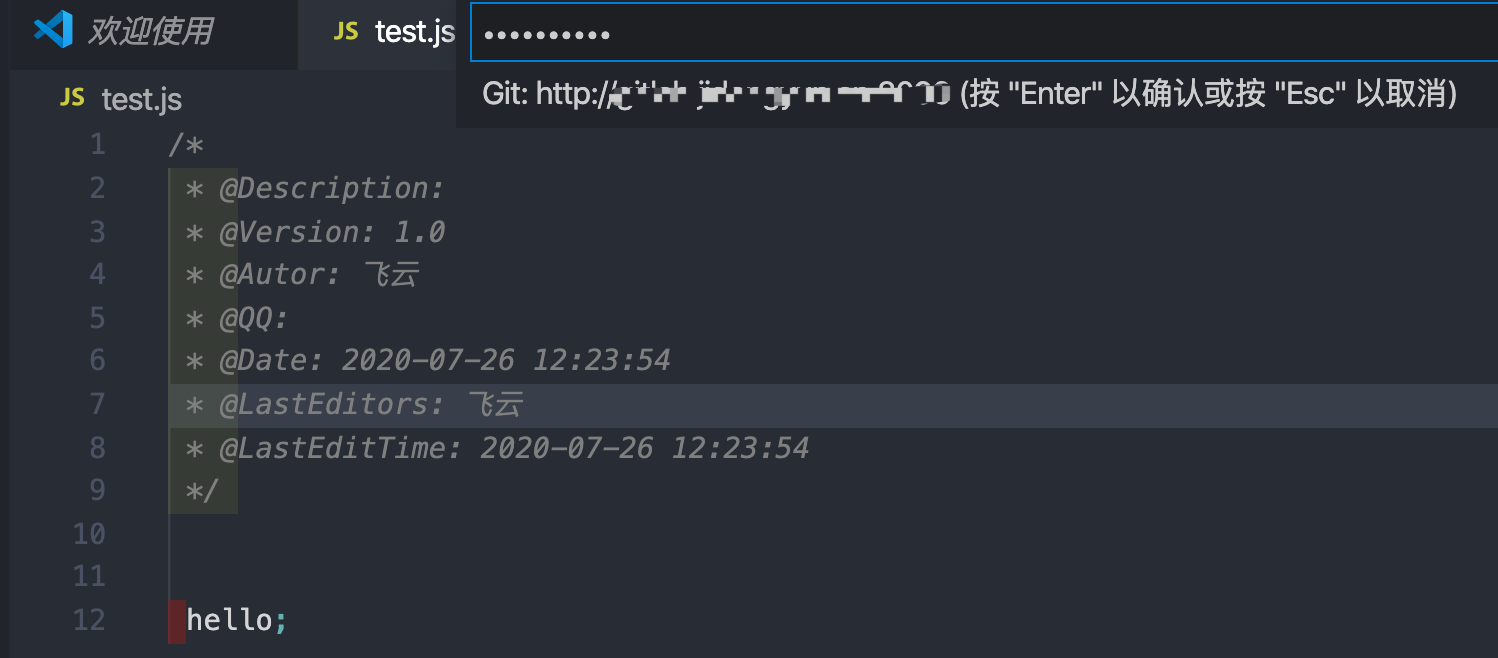Click the JS file icon in the test.js tab
1498x658 pixels.
click(346, 31)
